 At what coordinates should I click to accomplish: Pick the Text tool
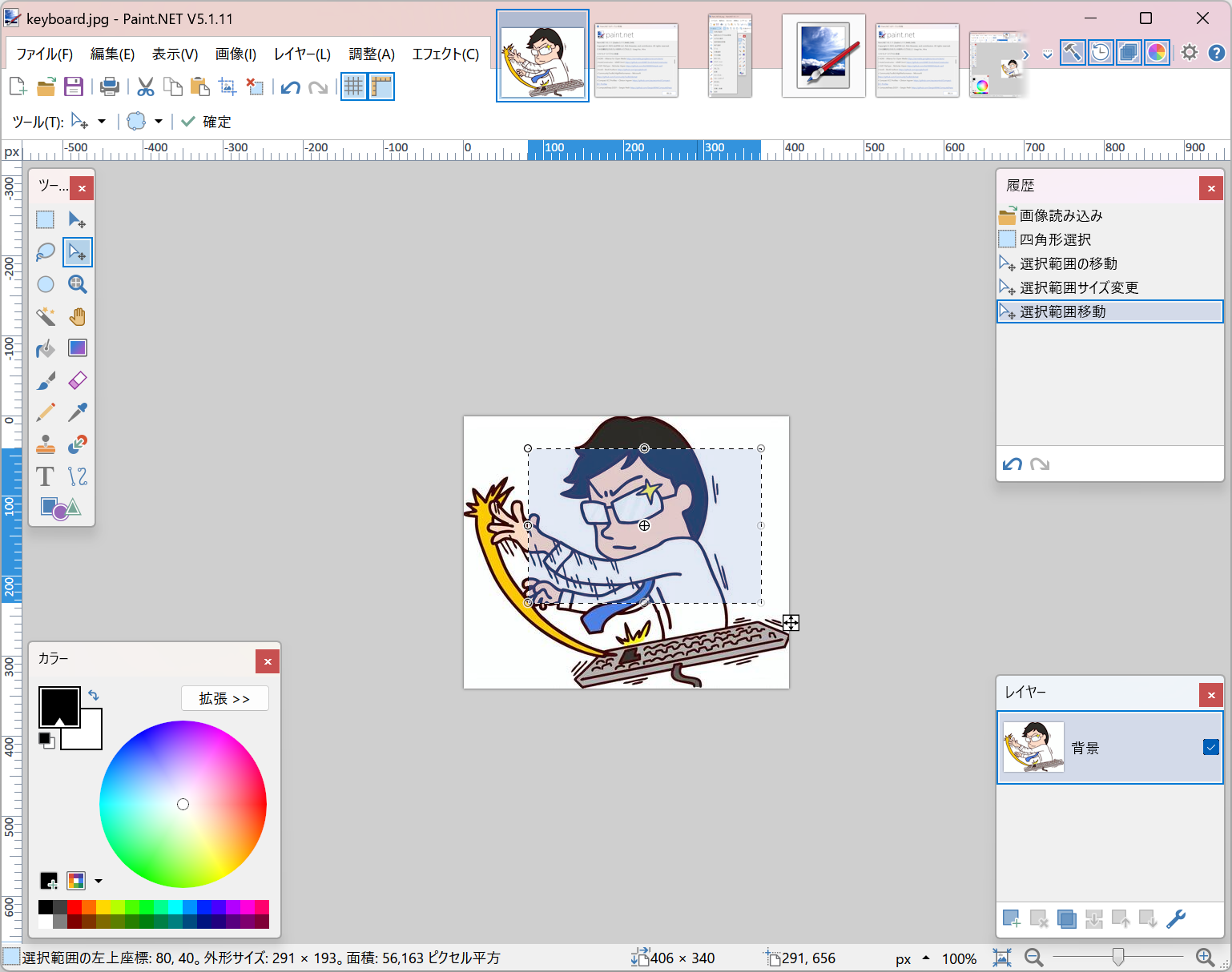tap(46, 476)
